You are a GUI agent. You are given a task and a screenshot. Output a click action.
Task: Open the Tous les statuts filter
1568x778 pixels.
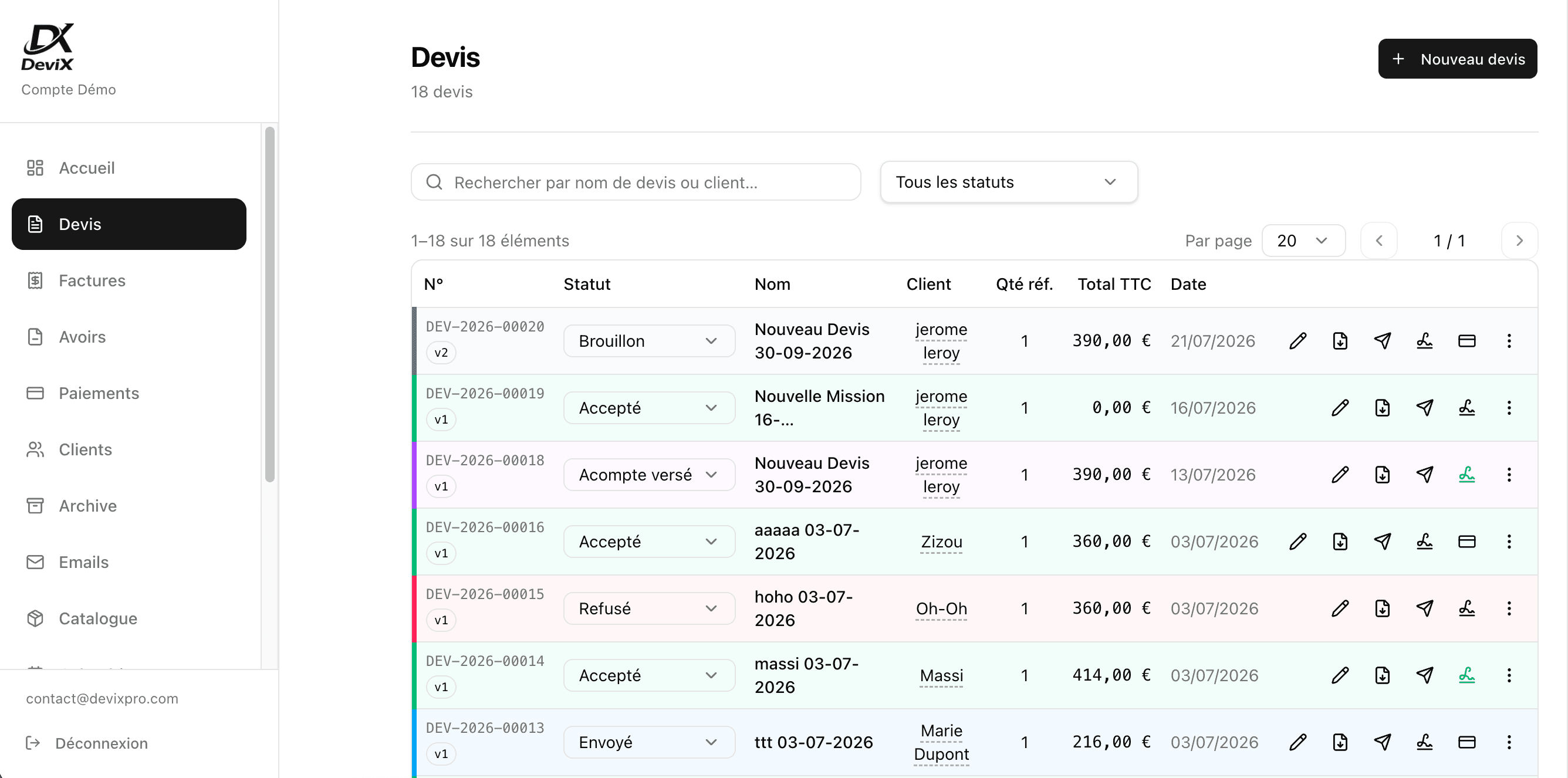[1009, 182]
